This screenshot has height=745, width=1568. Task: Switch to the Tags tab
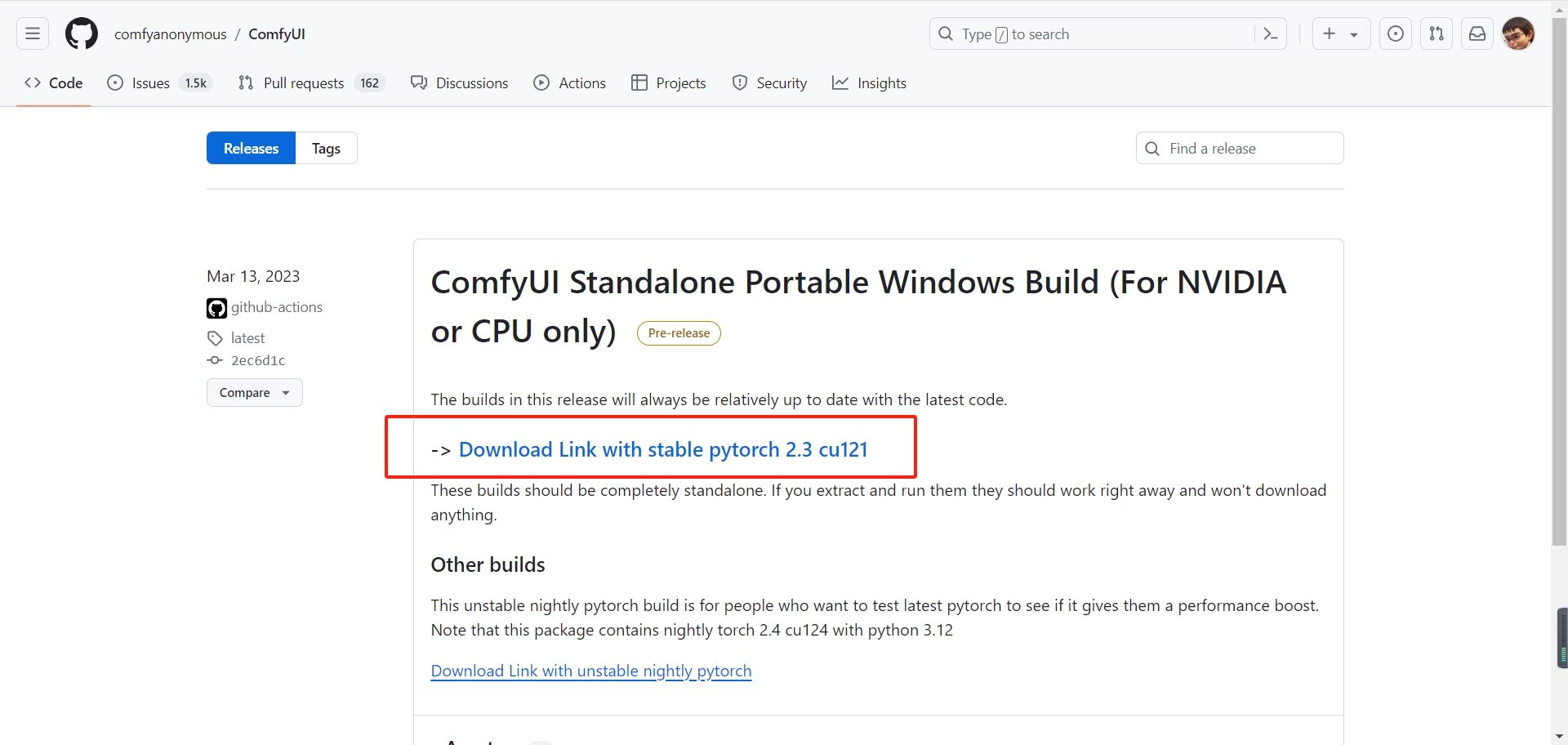pyautogui.click(x=326, y=148)
